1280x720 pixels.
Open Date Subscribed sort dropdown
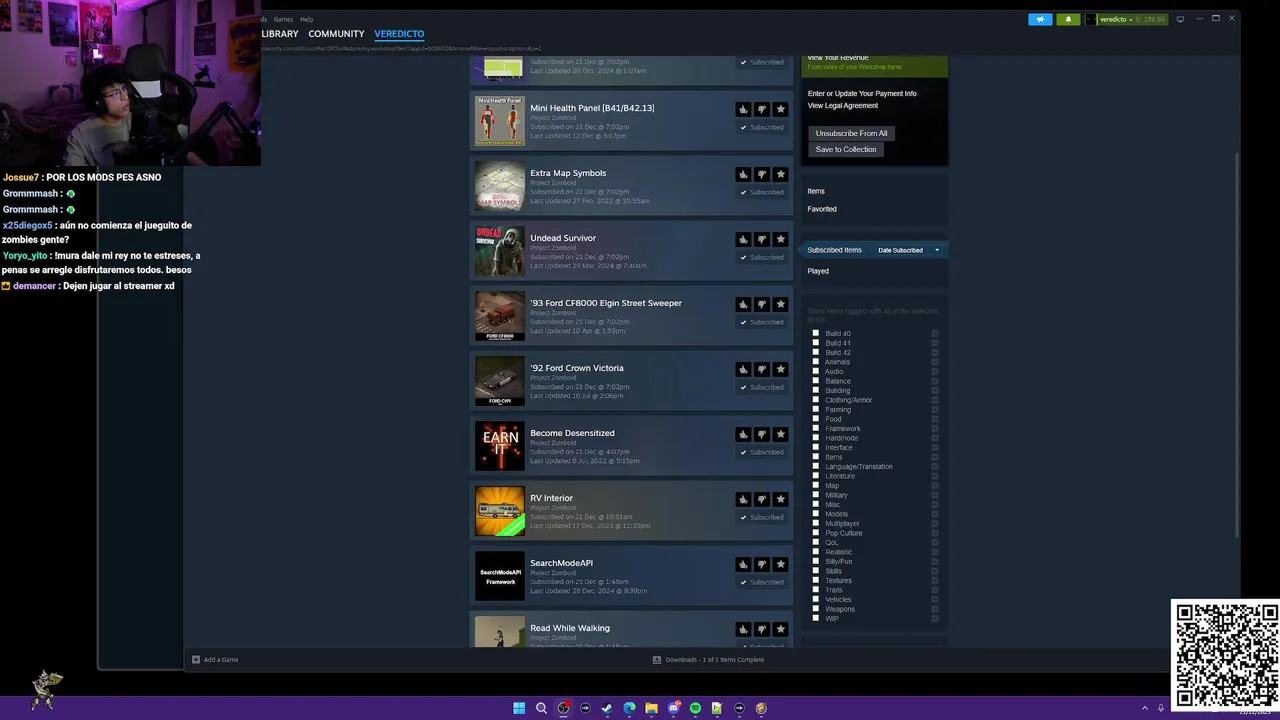point(908,250)
